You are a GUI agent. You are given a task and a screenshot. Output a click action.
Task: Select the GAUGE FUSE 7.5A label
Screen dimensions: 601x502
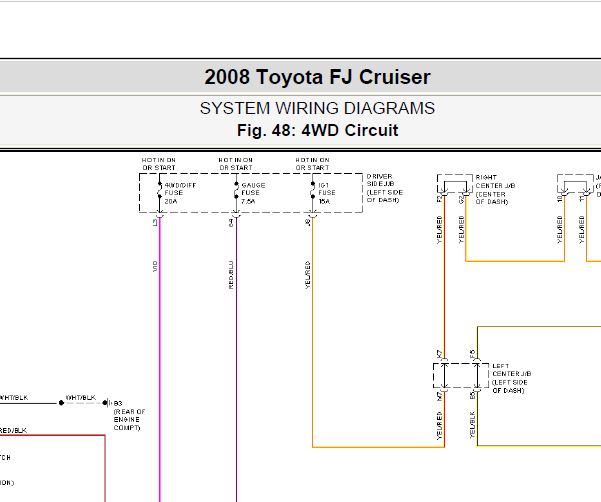coord(253,193)
